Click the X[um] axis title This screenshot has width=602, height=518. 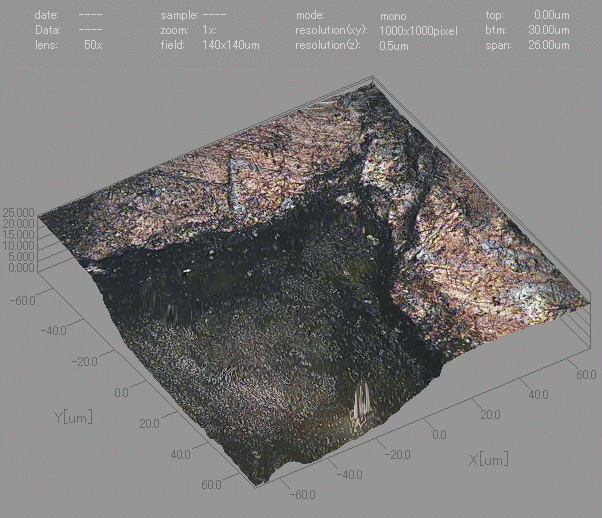coord(490,459)
